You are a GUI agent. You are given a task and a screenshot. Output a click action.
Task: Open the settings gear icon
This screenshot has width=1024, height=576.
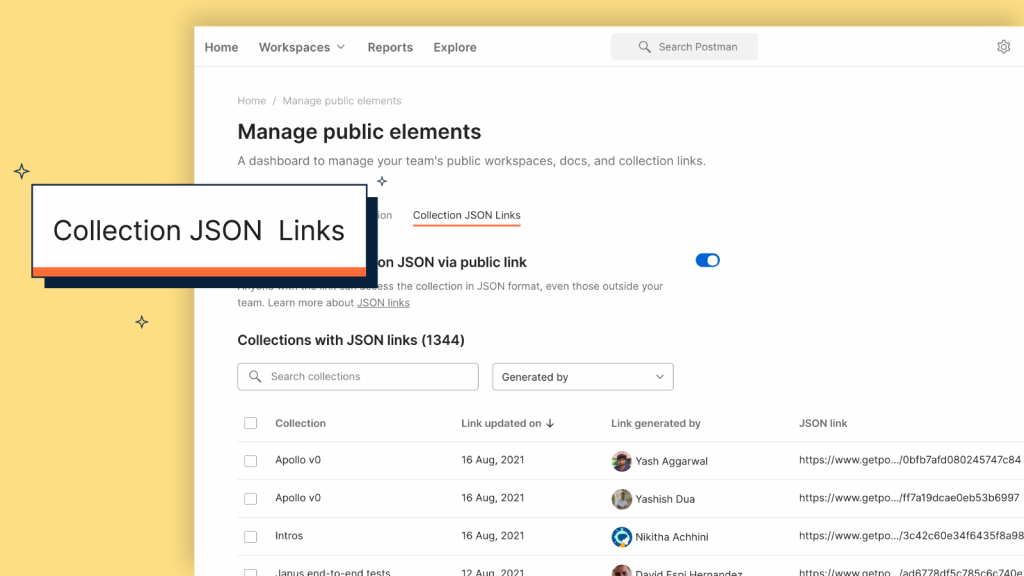click(1003, 47)
